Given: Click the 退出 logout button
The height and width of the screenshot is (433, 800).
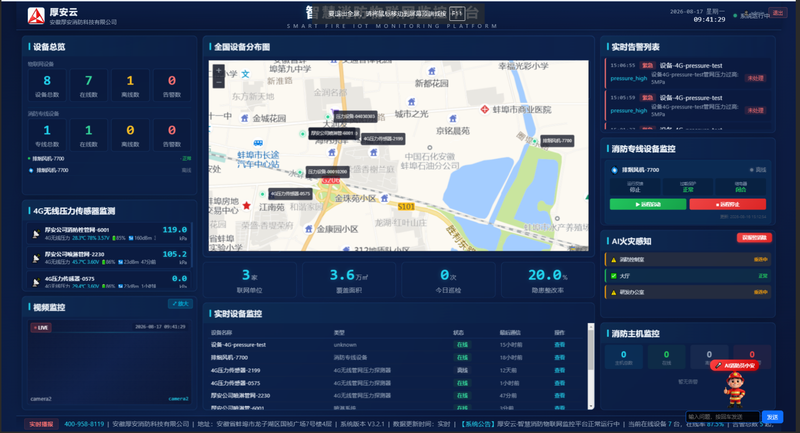Looking at the screenshot, I should pyautogui.click(x=778, y=13).
